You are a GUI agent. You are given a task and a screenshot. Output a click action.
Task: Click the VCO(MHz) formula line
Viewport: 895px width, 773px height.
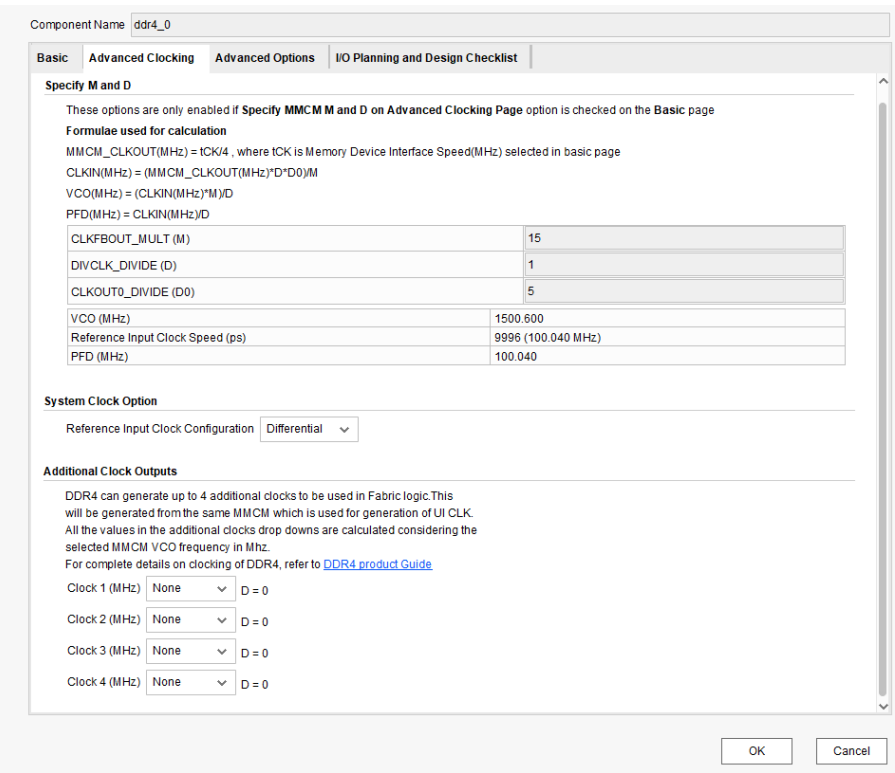(x=150, y=194)
